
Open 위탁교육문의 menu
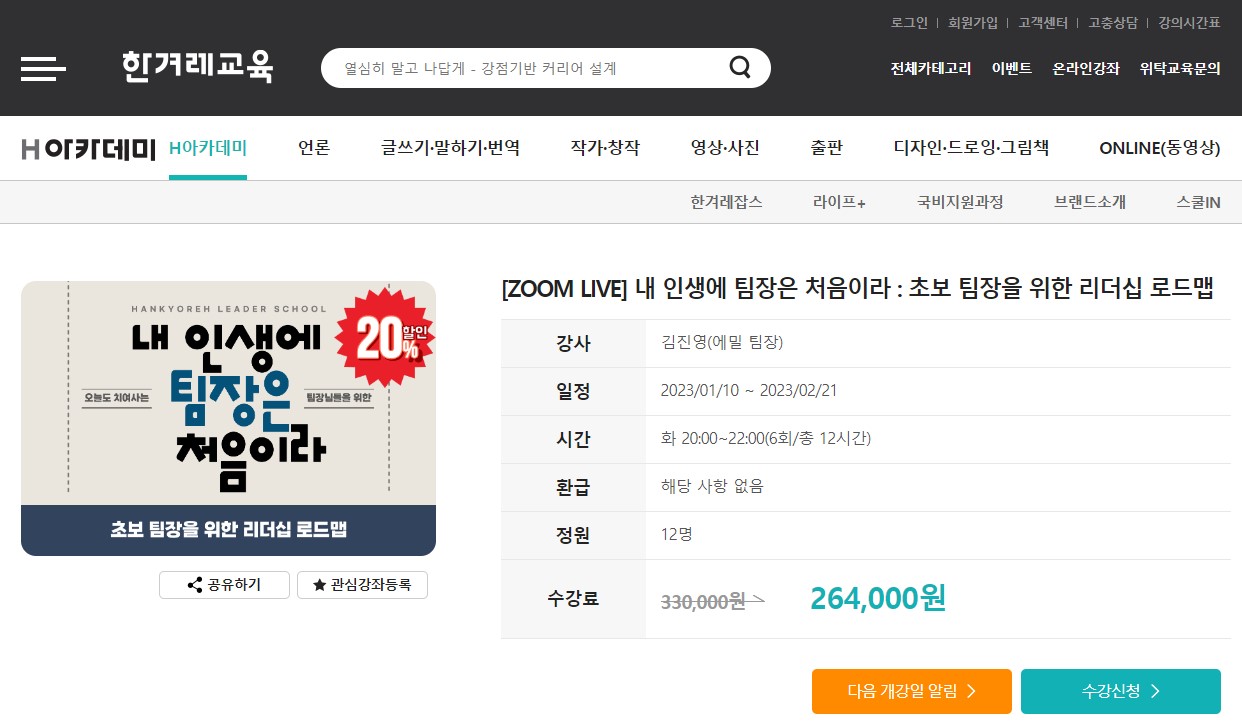click(x=1180, y=68)
